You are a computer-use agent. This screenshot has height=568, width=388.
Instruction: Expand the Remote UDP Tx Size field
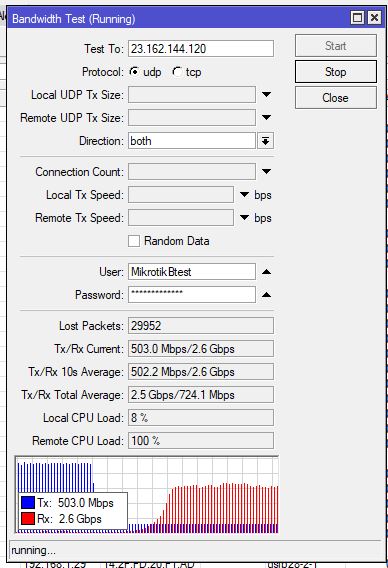coord(266,117)
